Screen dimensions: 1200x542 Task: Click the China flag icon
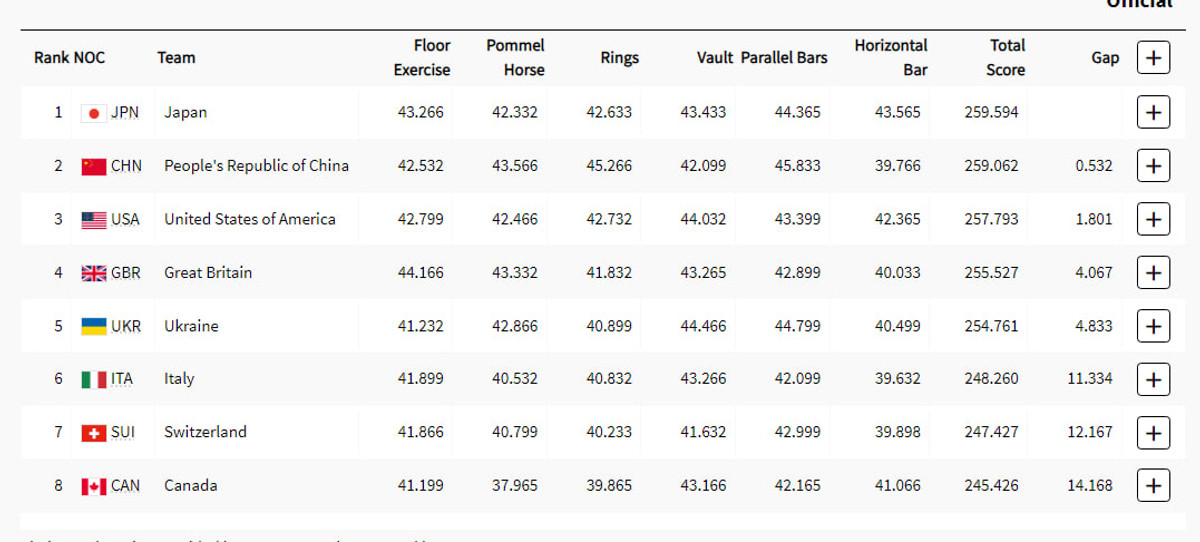(94, 166)
